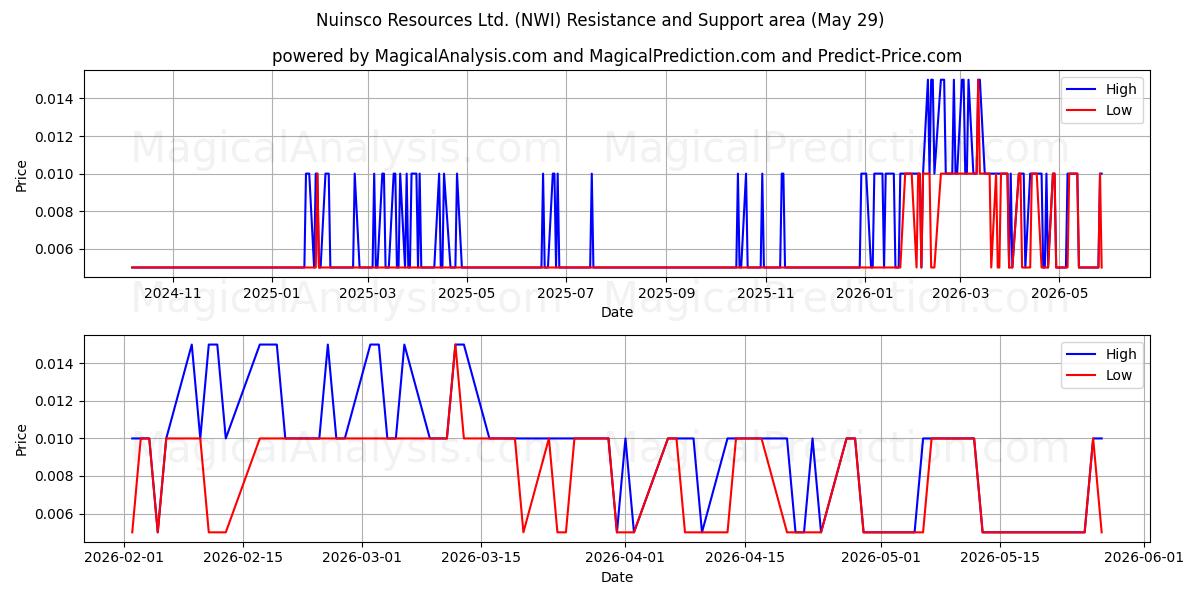Image resolution: width=1200 pixels, height=600 pixels.
Task: Click the '2026-06-01' date tick label
Action: [1144, 558]
